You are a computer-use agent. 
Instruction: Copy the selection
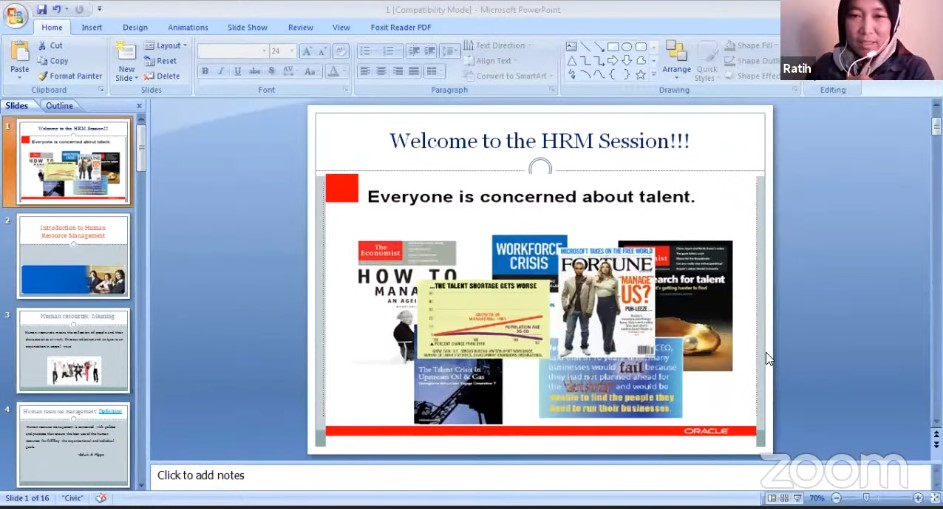[52, 61]
